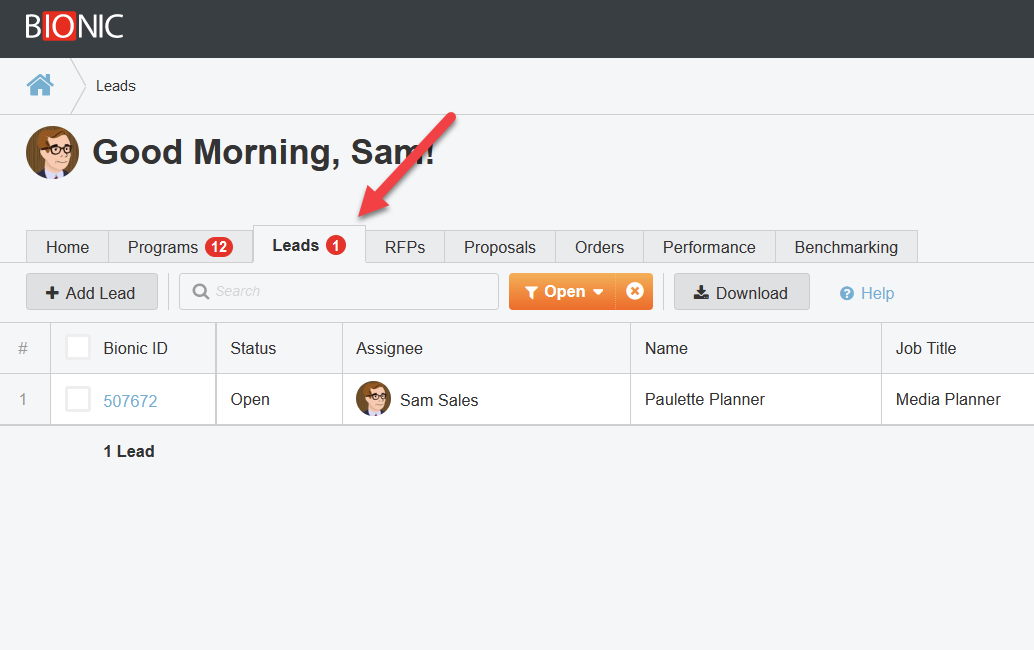Open lead link 507672
Image resolution: width=1034 pixels, height=650 pixels.
(130, 401)
